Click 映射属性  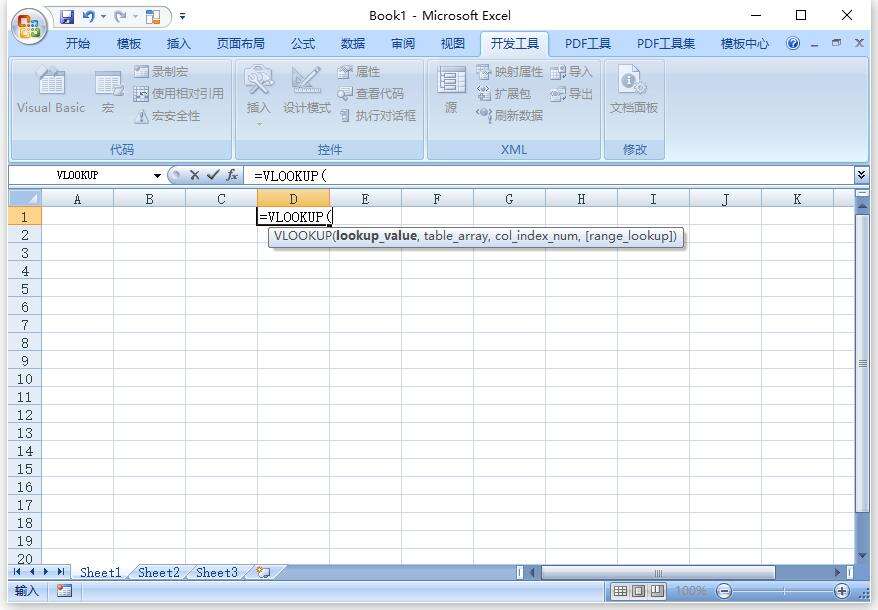[510, 72]
